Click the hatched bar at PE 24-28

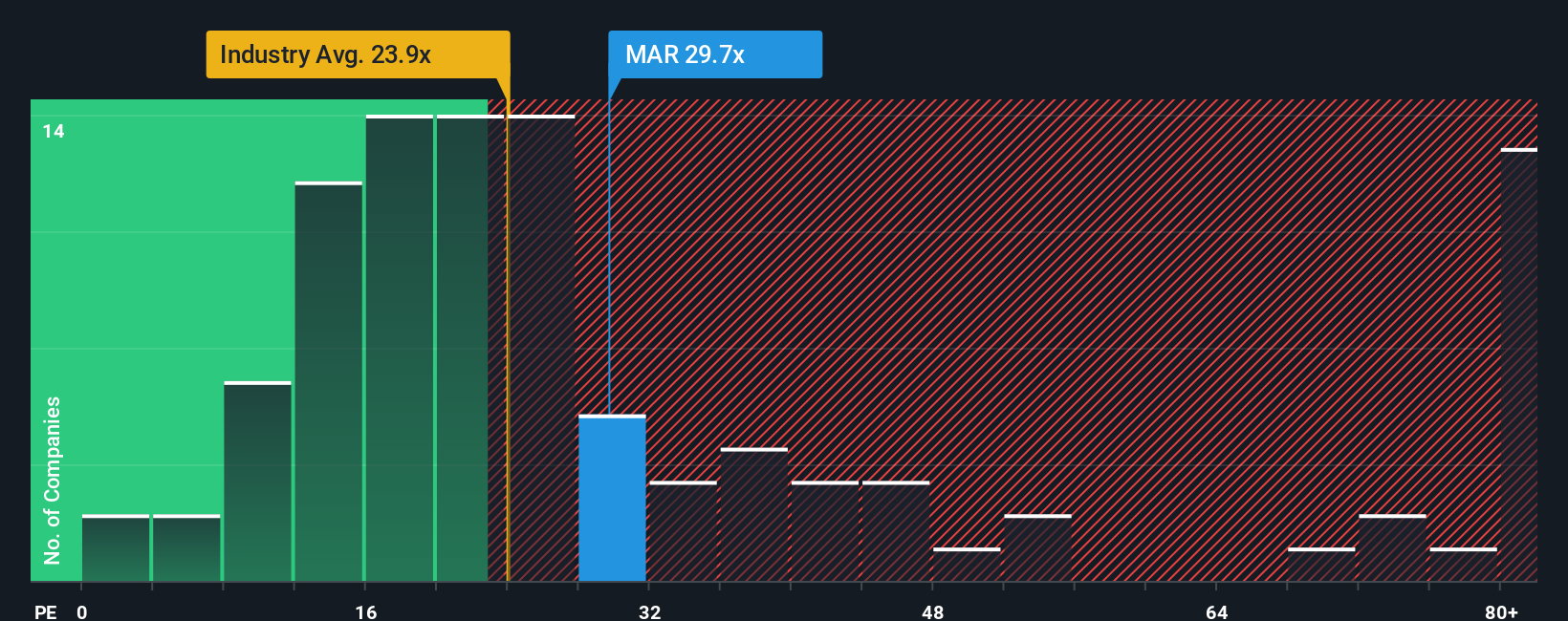click(541, 348)
